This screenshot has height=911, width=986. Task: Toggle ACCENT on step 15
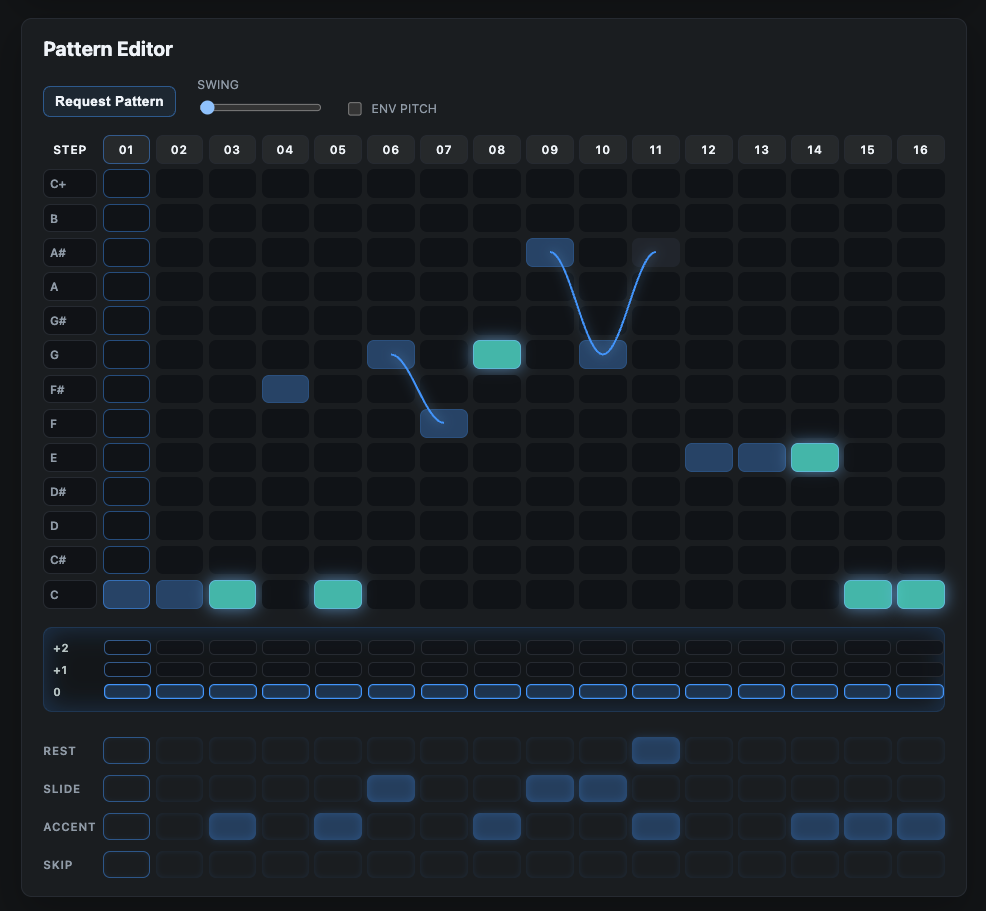(x=868, y=827)
